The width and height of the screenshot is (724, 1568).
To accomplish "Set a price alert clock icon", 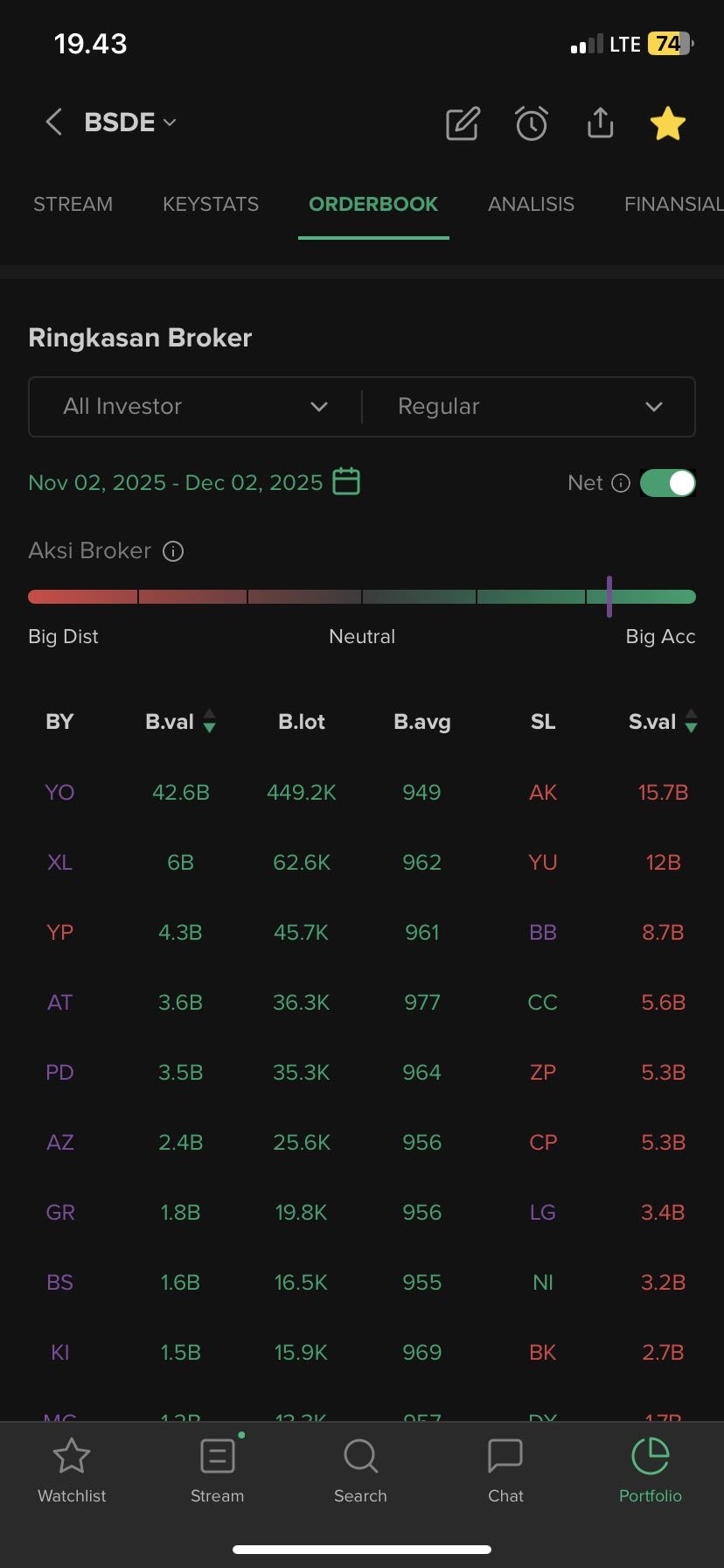I will click(532, 123).
